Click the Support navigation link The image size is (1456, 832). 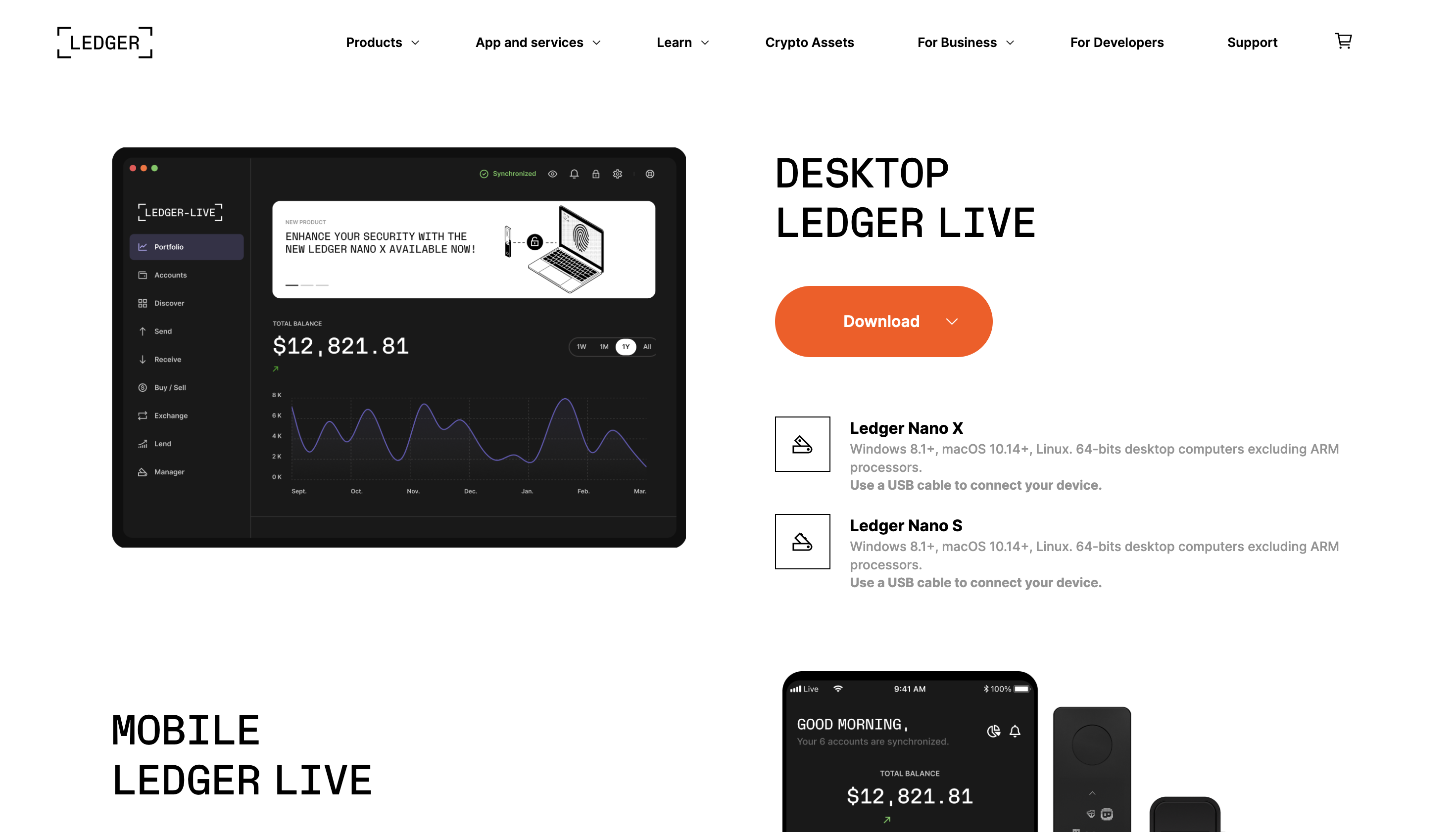coord(1252,42)
